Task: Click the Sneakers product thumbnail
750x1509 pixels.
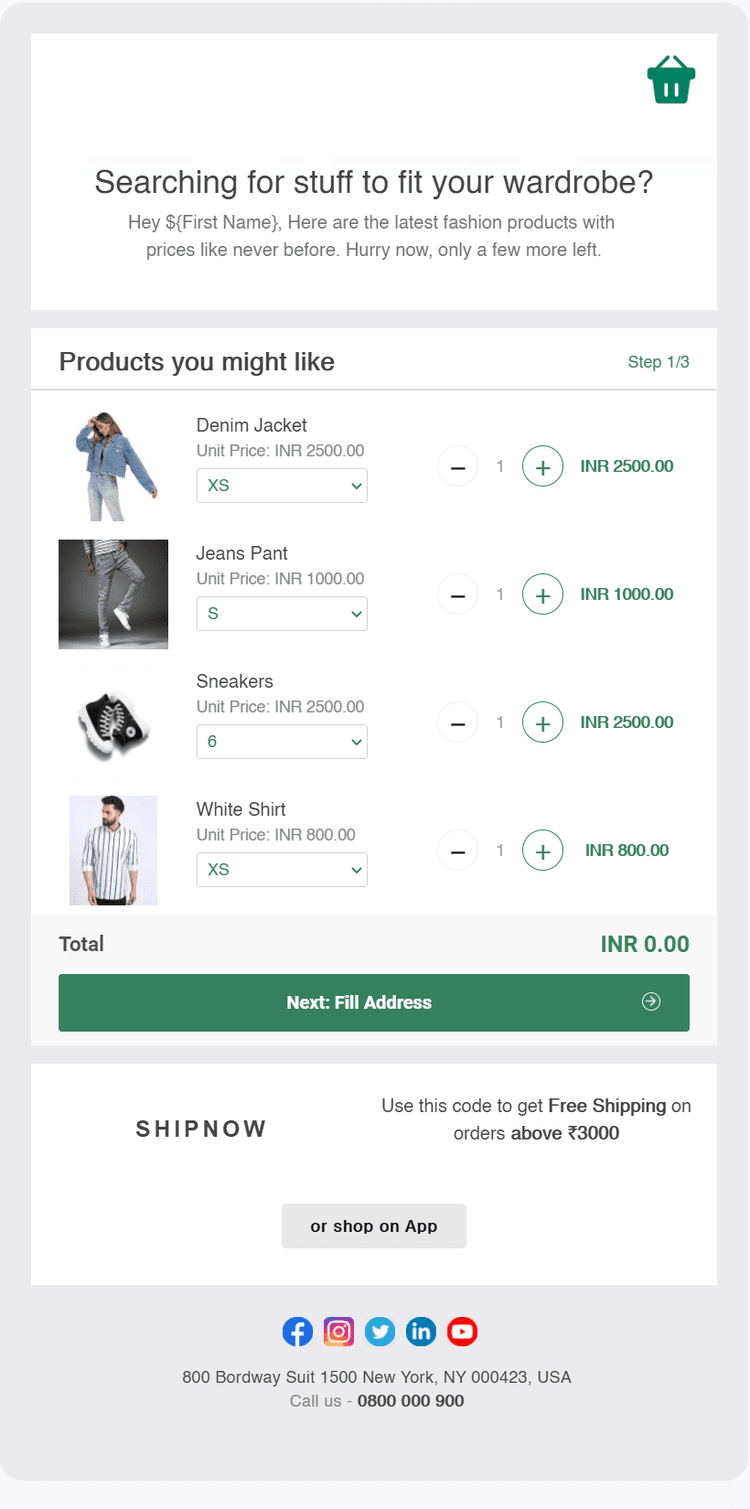Action: tap(113, 723)
